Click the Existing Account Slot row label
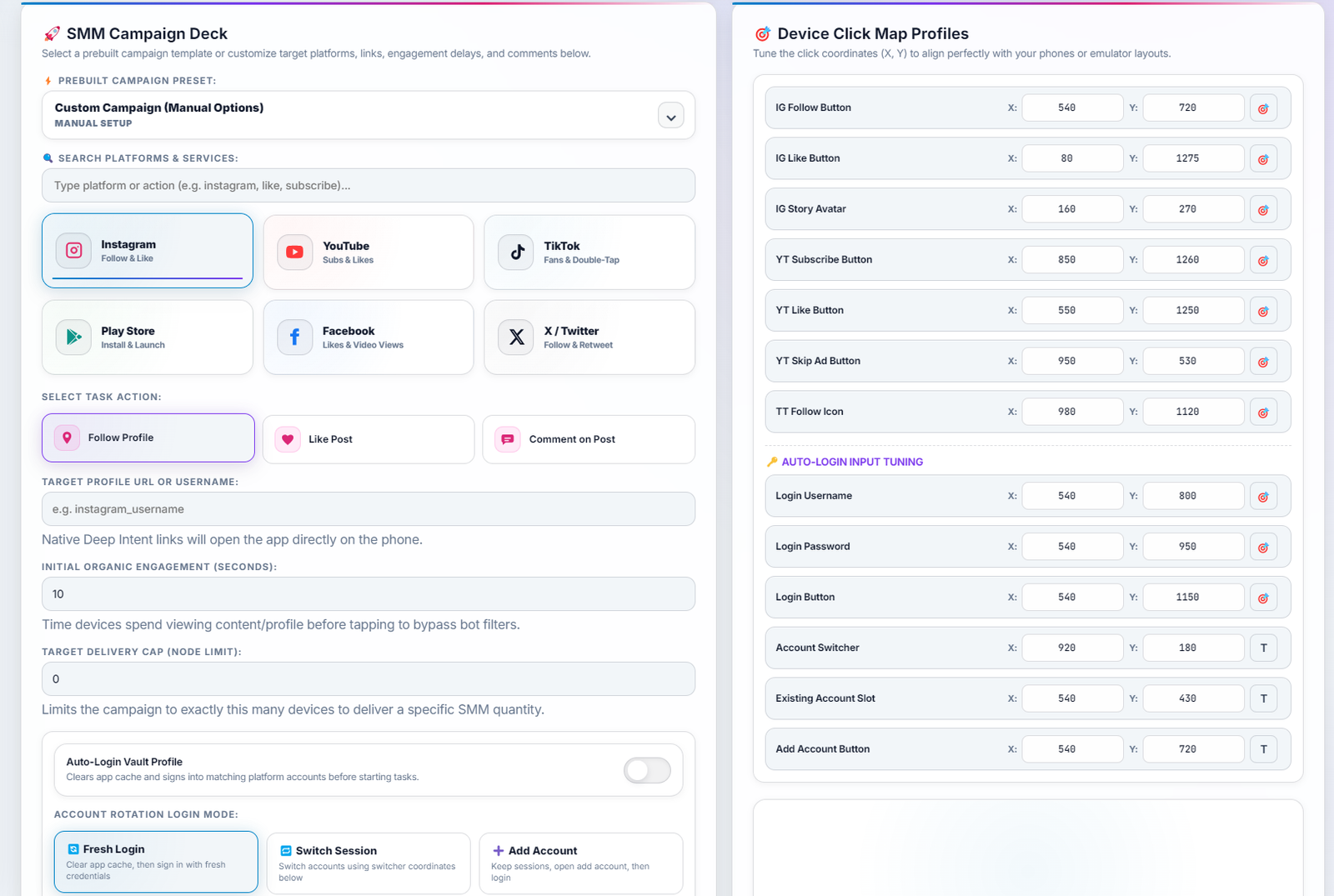 [825, 698]
